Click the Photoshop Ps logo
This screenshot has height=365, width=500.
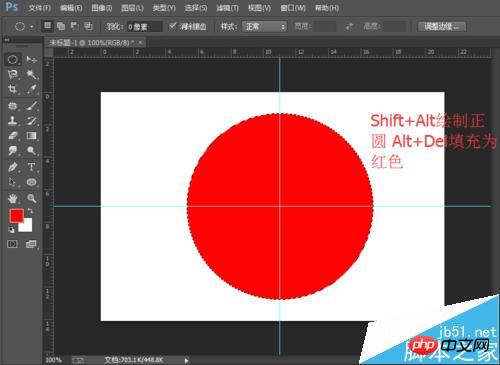point(12,7)
